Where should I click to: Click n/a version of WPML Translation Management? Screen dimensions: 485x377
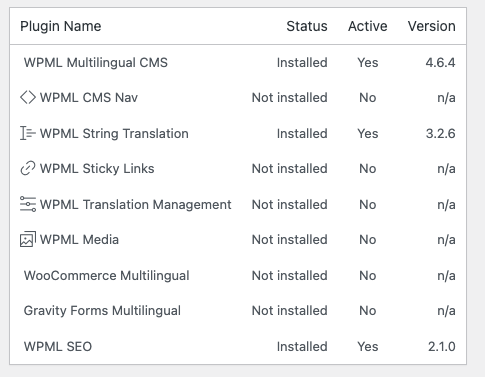(x=446, y=204)
